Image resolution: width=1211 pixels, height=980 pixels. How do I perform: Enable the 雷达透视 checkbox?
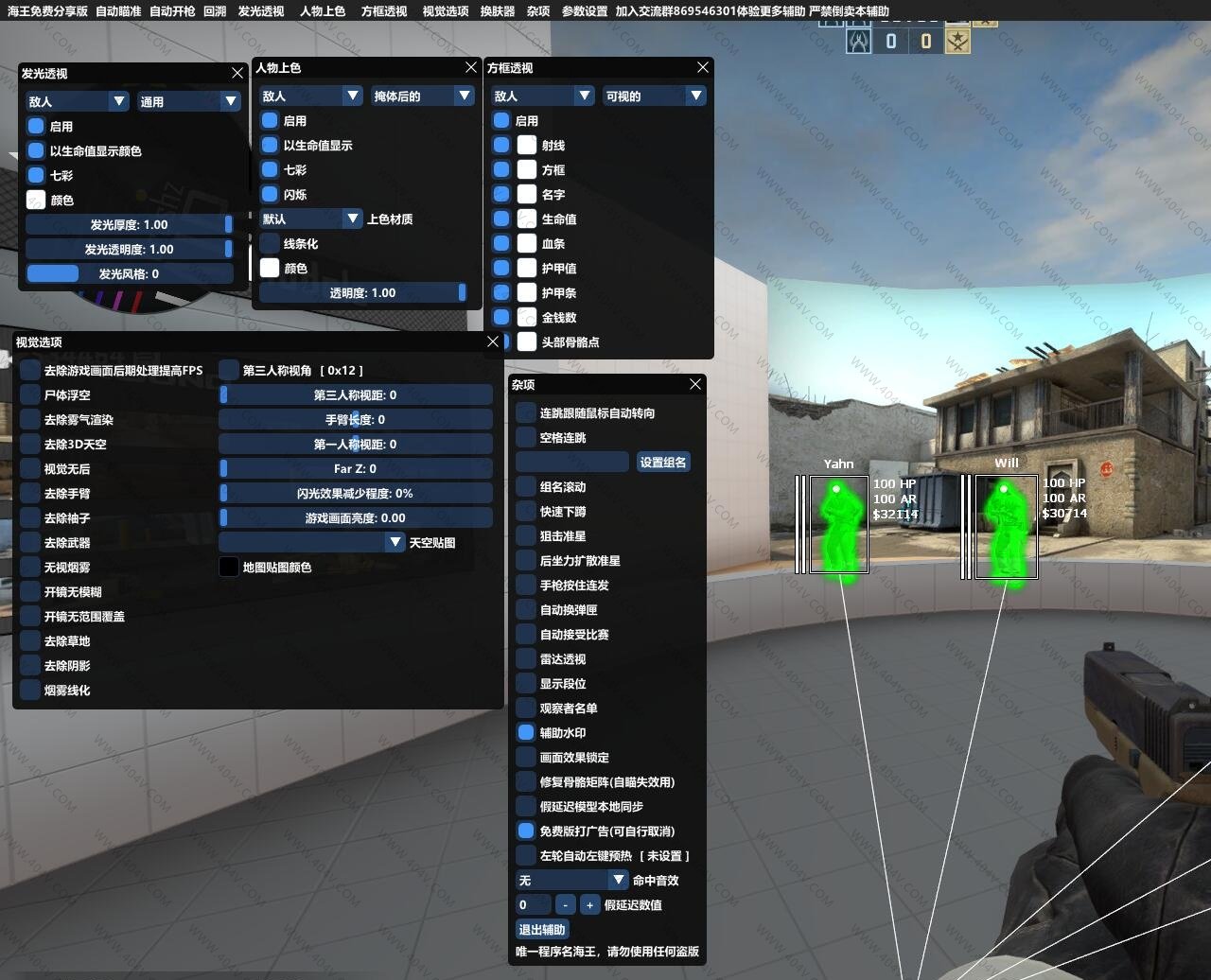(526, 658)
